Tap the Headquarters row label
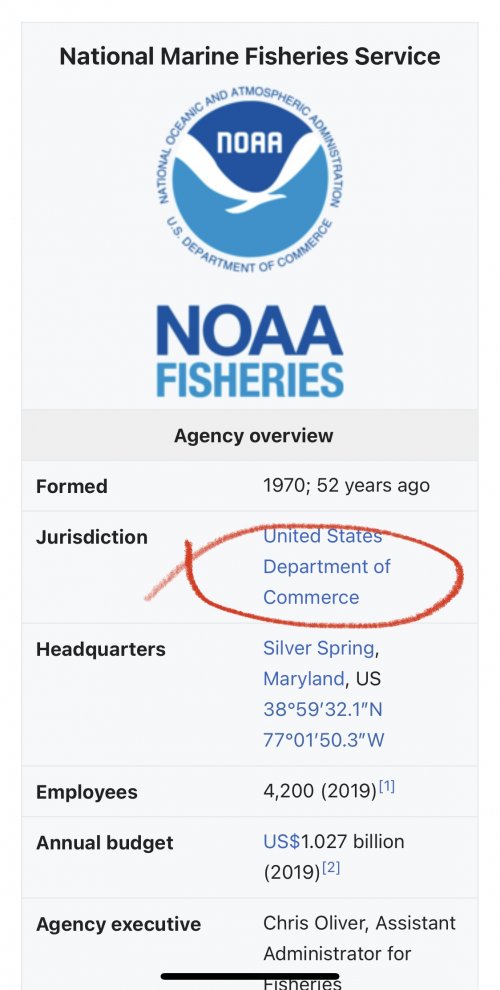The image size is (500, 990). (100, 649)
